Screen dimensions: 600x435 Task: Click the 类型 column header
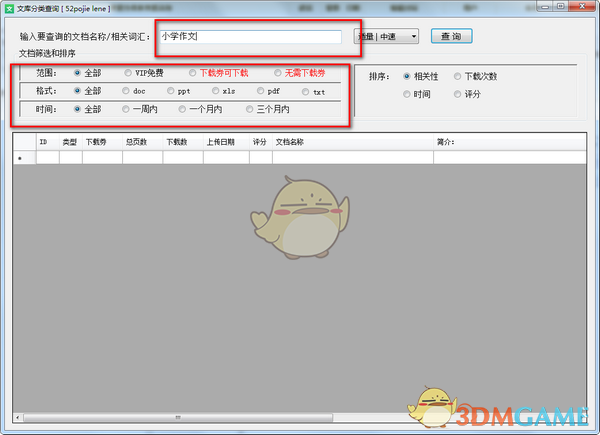tap(71, 142)
